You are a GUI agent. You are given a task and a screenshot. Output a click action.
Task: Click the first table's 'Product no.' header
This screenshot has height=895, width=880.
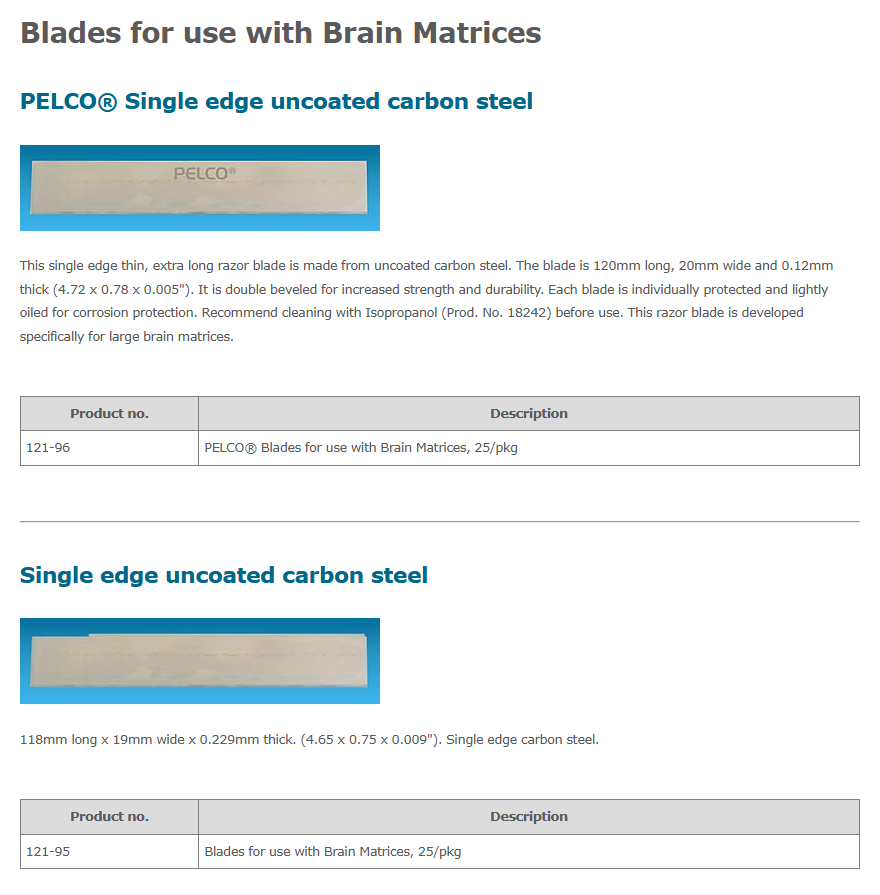click(x=110, y=414)
